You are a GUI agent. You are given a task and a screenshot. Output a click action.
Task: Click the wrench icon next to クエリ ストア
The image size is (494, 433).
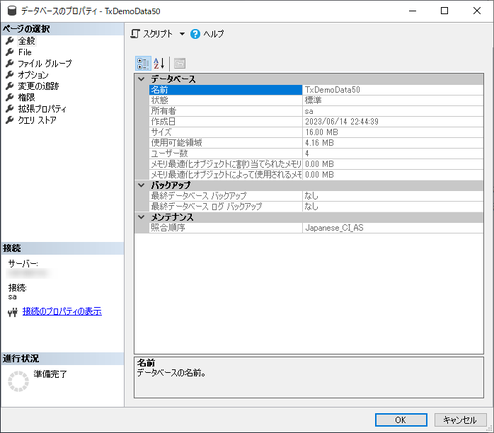[10, 120]
